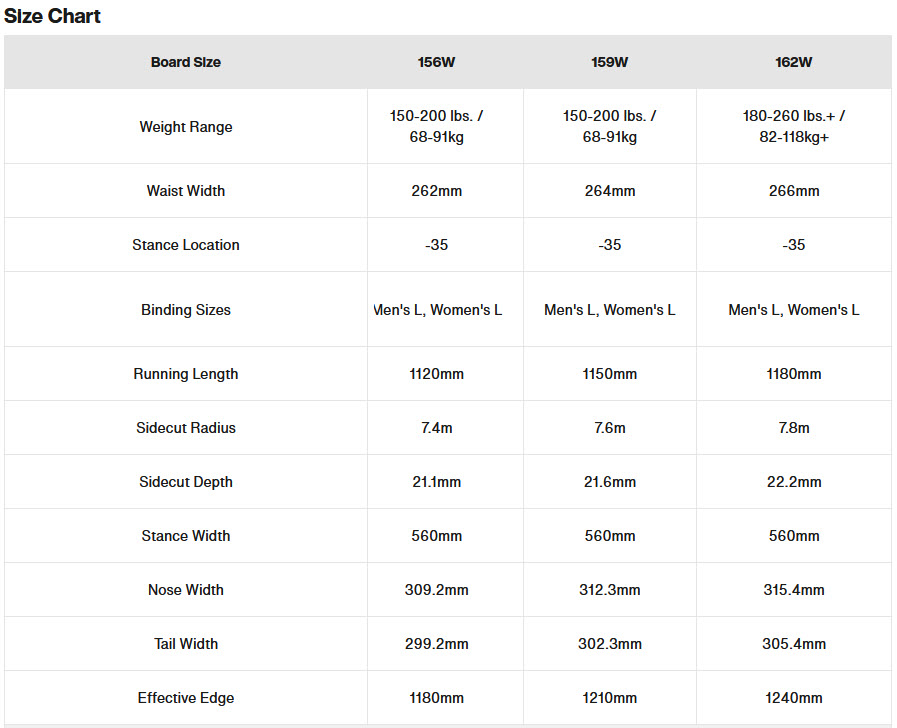Click the Waist Width row label
The height and width of the screenshot is (728, 897).
click(186, 191)
